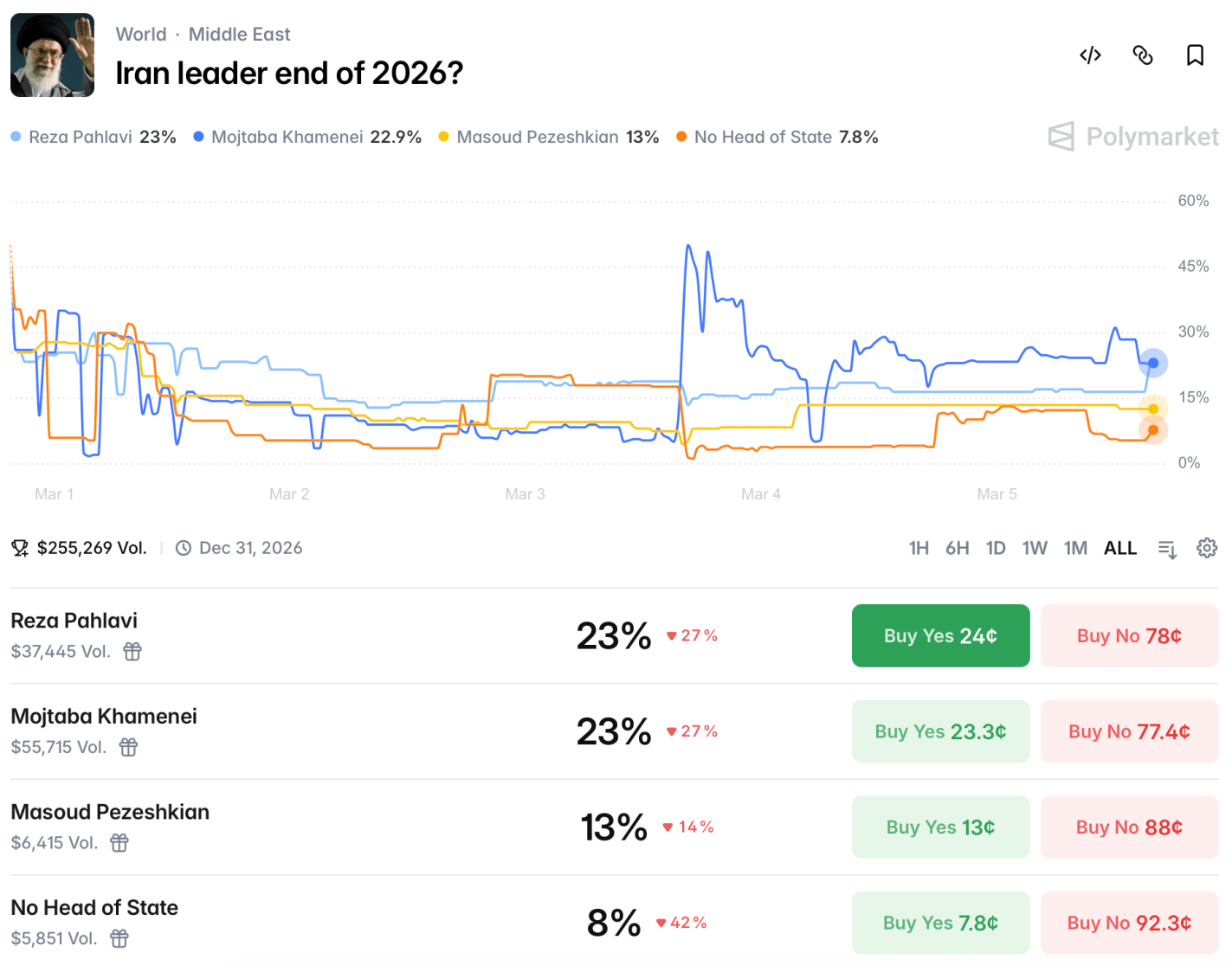Click gift icon beside Reza Pahlavi volume
Viewport: 1232px width, 966px height.
tap(132, 651)
